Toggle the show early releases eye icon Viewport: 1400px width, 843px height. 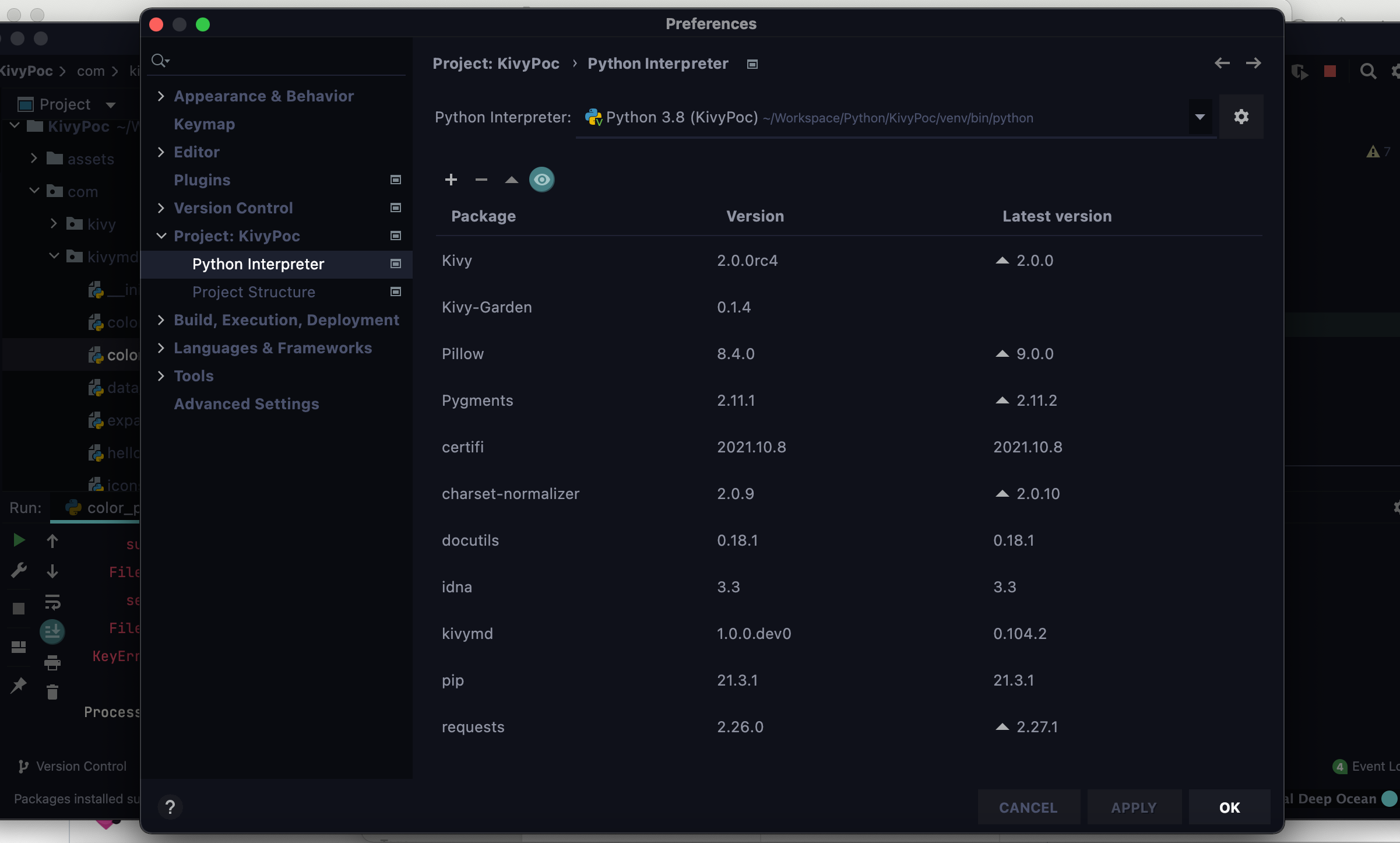[x=541, y=180]
